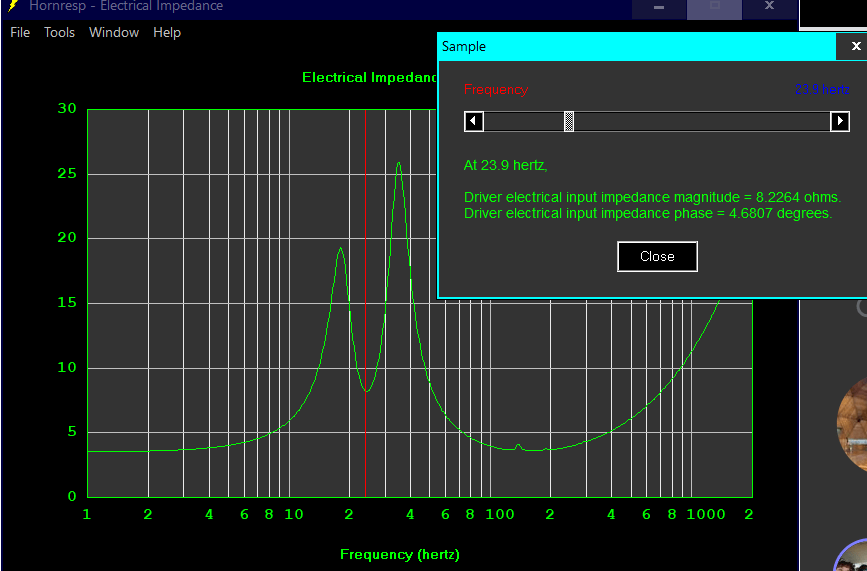This screenshot has height=571, width=867.
Task: Click the impedance phase 4.6807 degrees line
Action: [648, 213]
